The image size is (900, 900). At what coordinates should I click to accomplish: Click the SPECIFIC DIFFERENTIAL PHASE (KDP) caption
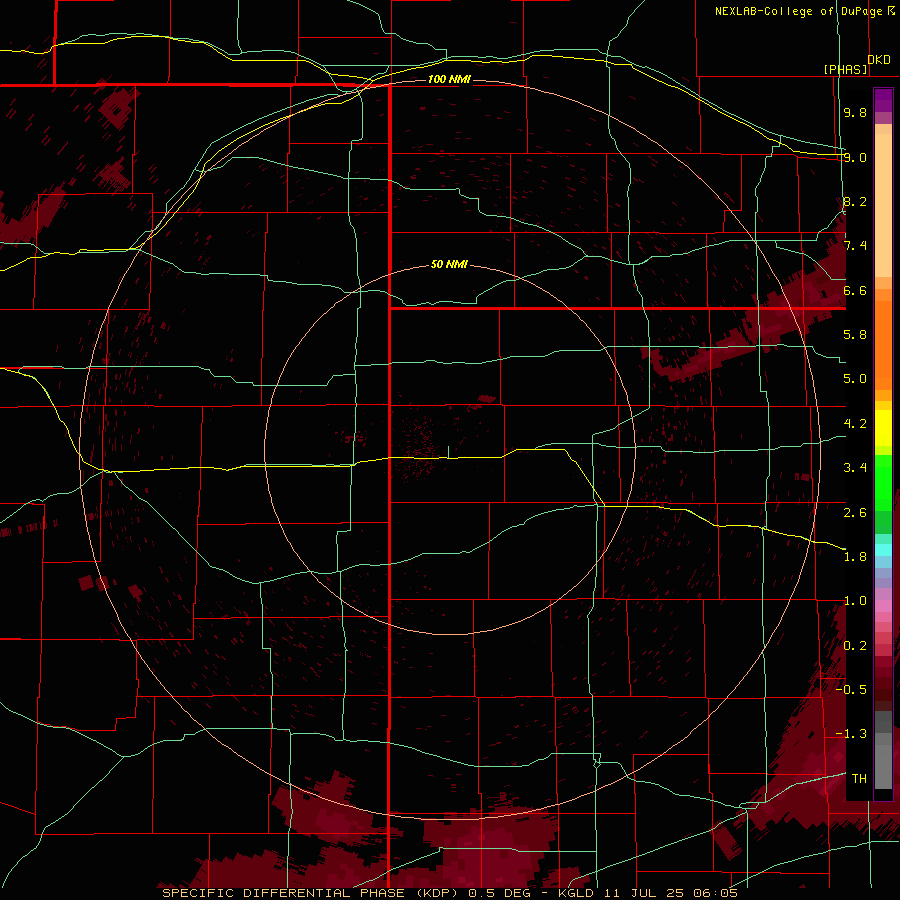pyautogui.click(x=312, y=893)
